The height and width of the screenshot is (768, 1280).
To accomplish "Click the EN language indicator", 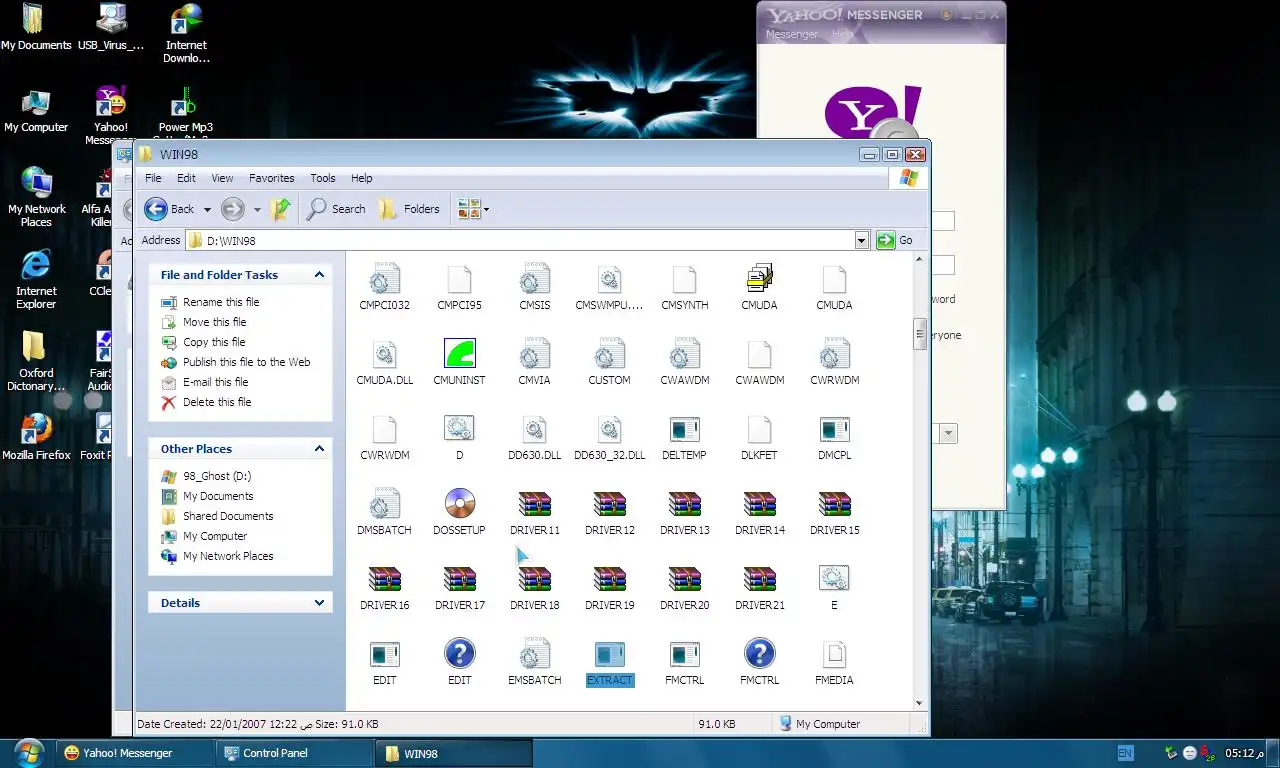I will pyautogui.click(x=1125, y=753).
